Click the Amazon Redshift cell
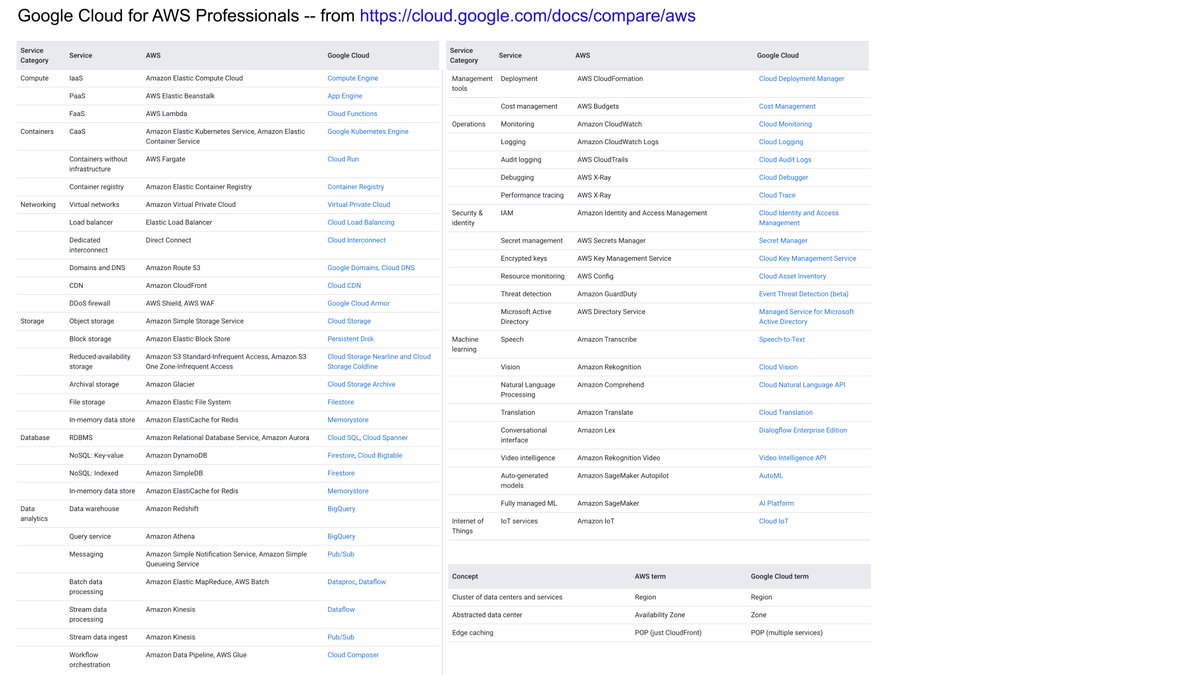Screen dimensions: 1200x675 [x=174, y=509]
